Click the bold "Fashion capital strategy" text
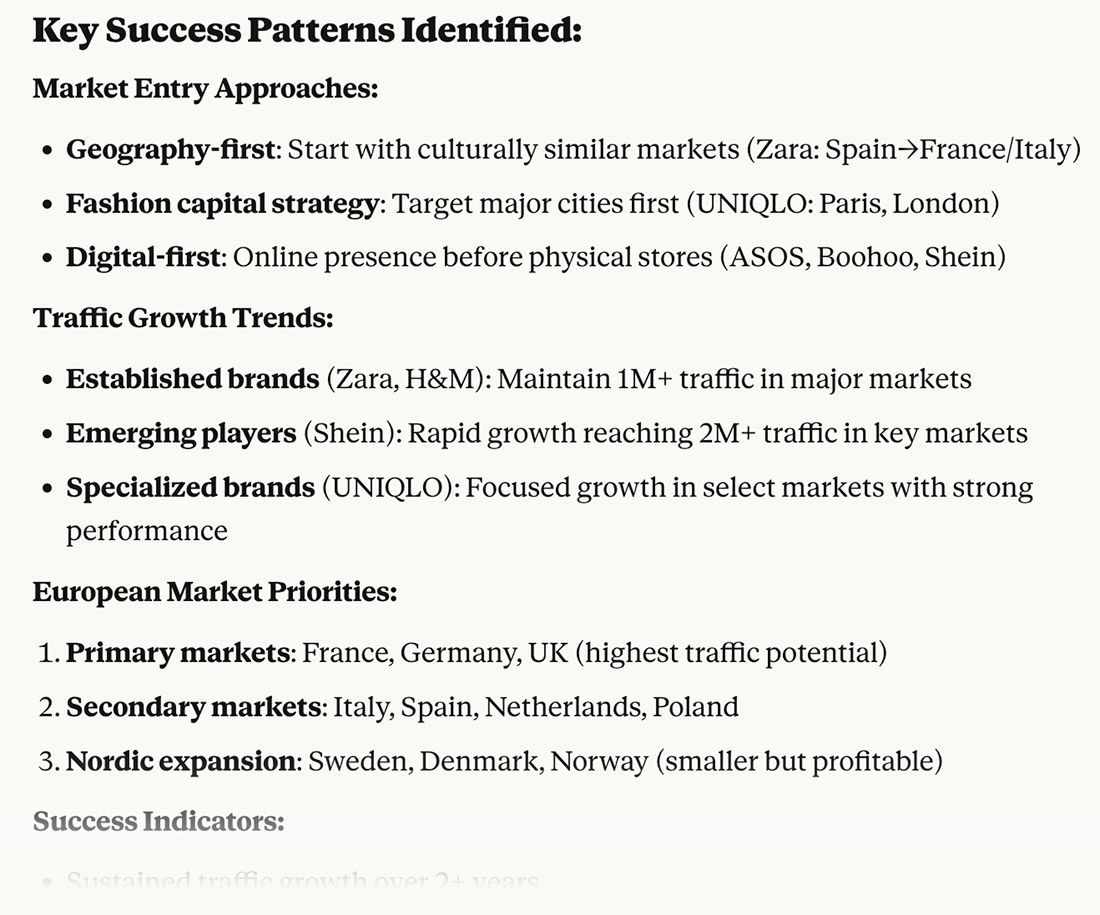The height and width of the screenshot is (915, 1100). point(222,204)
